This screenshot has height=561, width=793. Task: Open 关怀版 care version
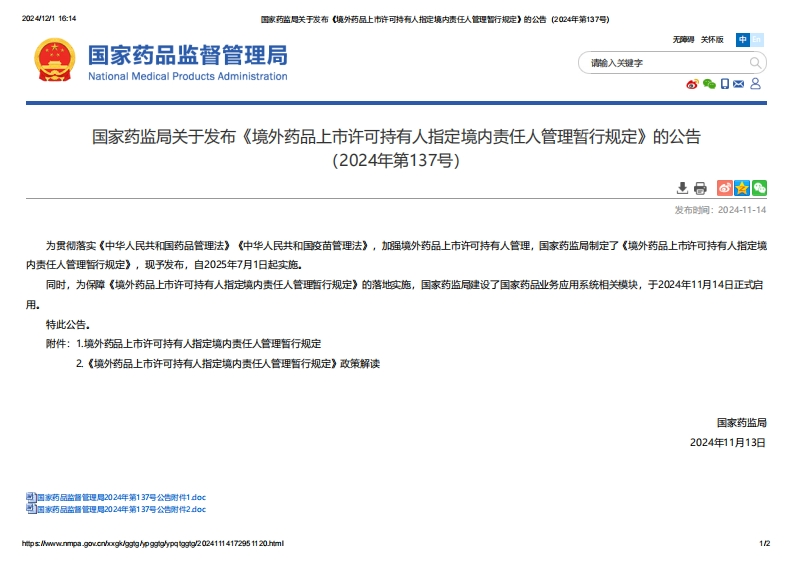pos(711,40)
